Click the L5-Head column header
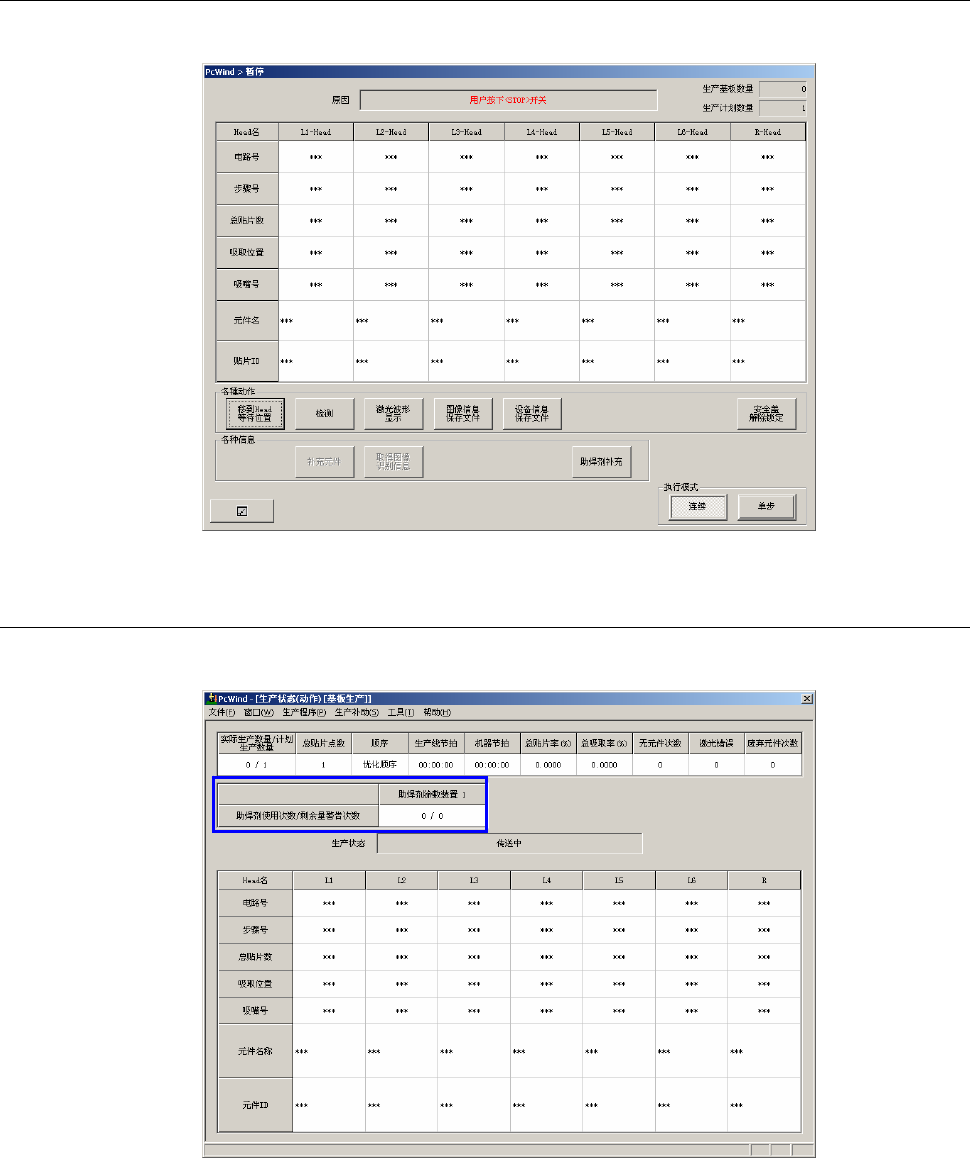Image resolution: width=970 pixels, height=1158 pixels. click(x=617, y=132)
